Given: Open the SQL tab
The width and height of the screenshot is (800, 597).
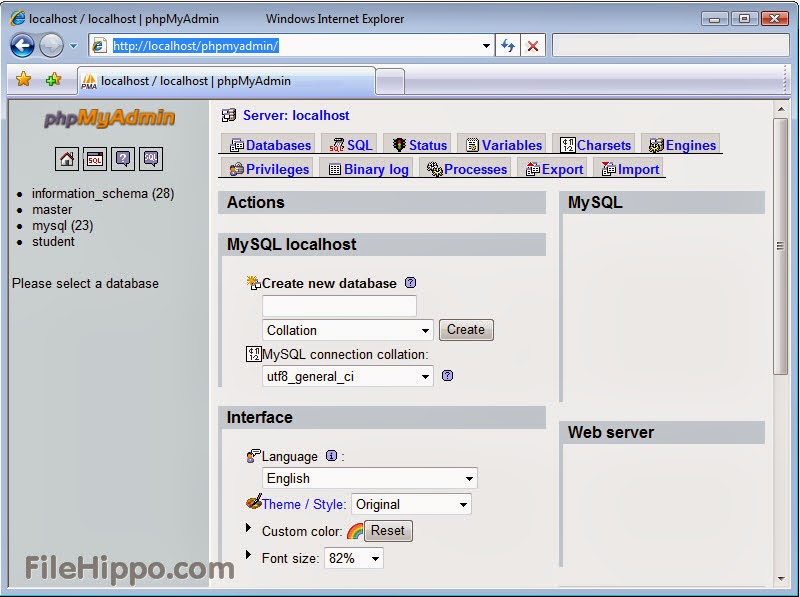Looking at the screenshot, I should tap(351, 145).
